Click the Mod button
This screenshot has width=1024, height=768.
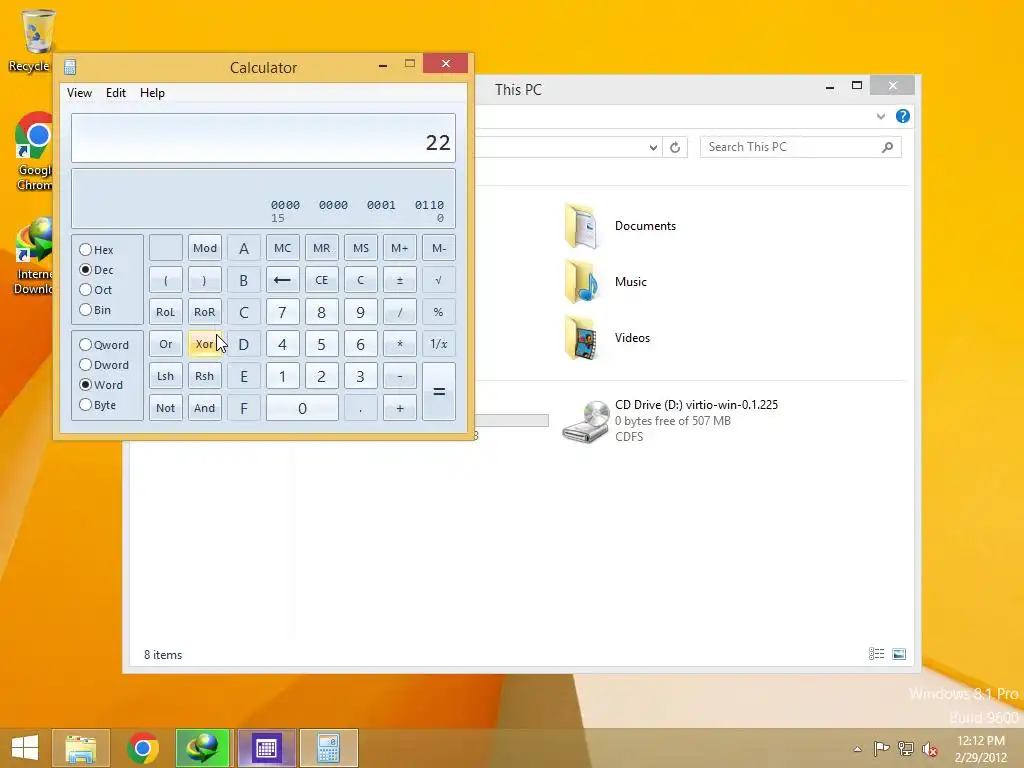pos(204,248)
